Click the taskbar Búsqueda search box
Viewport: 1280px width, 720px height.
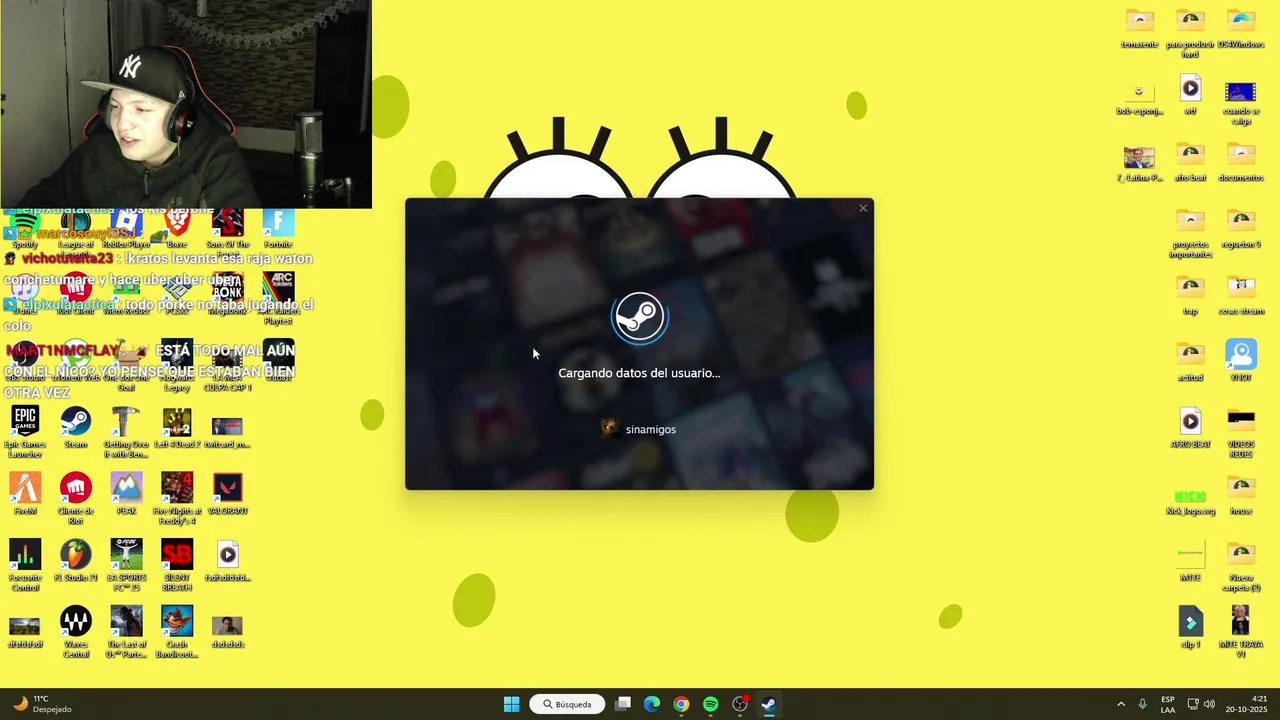[567, 704]
